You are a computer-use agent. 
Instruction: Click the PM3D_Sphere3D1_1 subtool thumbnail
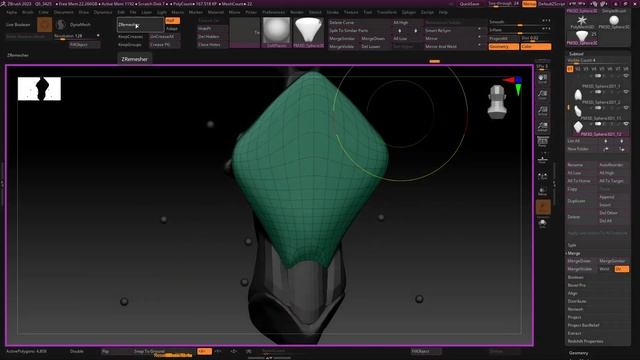[578, 95]
